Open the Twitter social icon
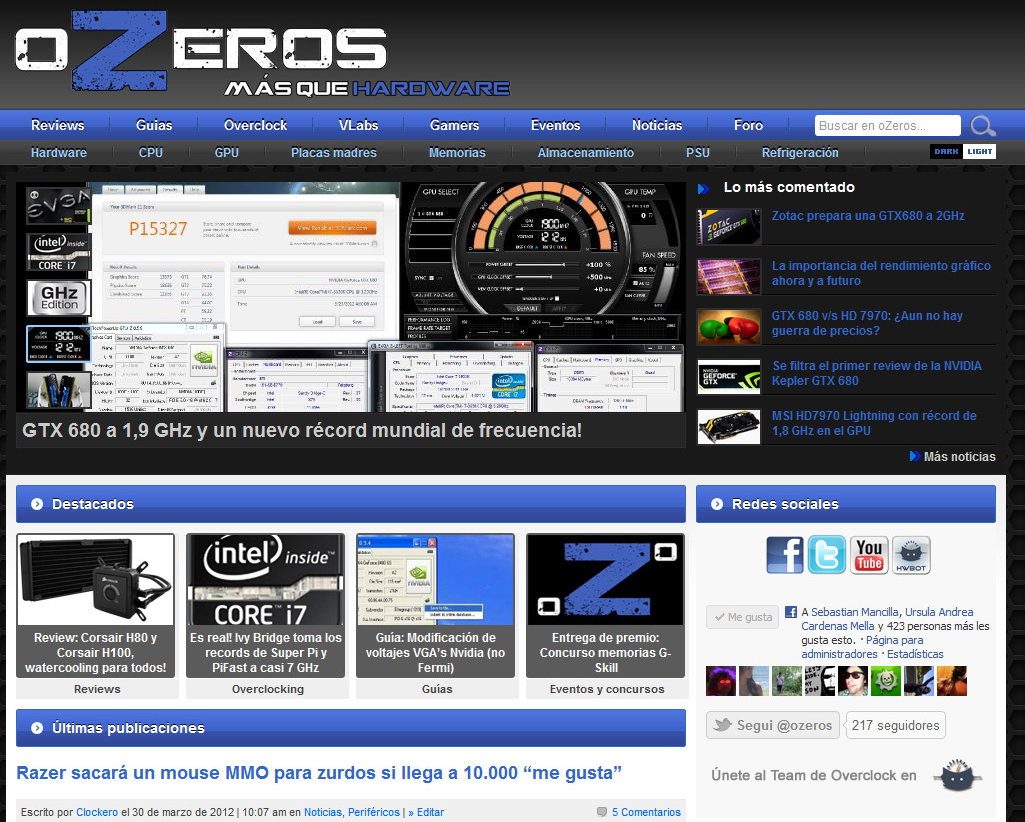This screenshot has width=1025, height=822. point(826,555)
